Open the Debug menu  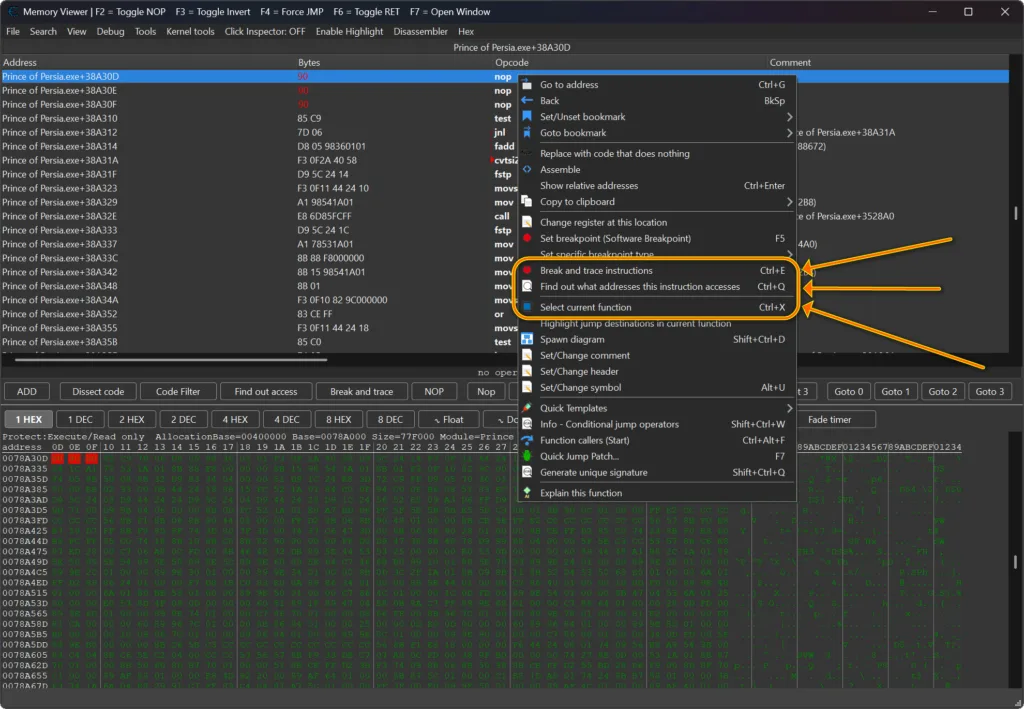tap(110, 31)
